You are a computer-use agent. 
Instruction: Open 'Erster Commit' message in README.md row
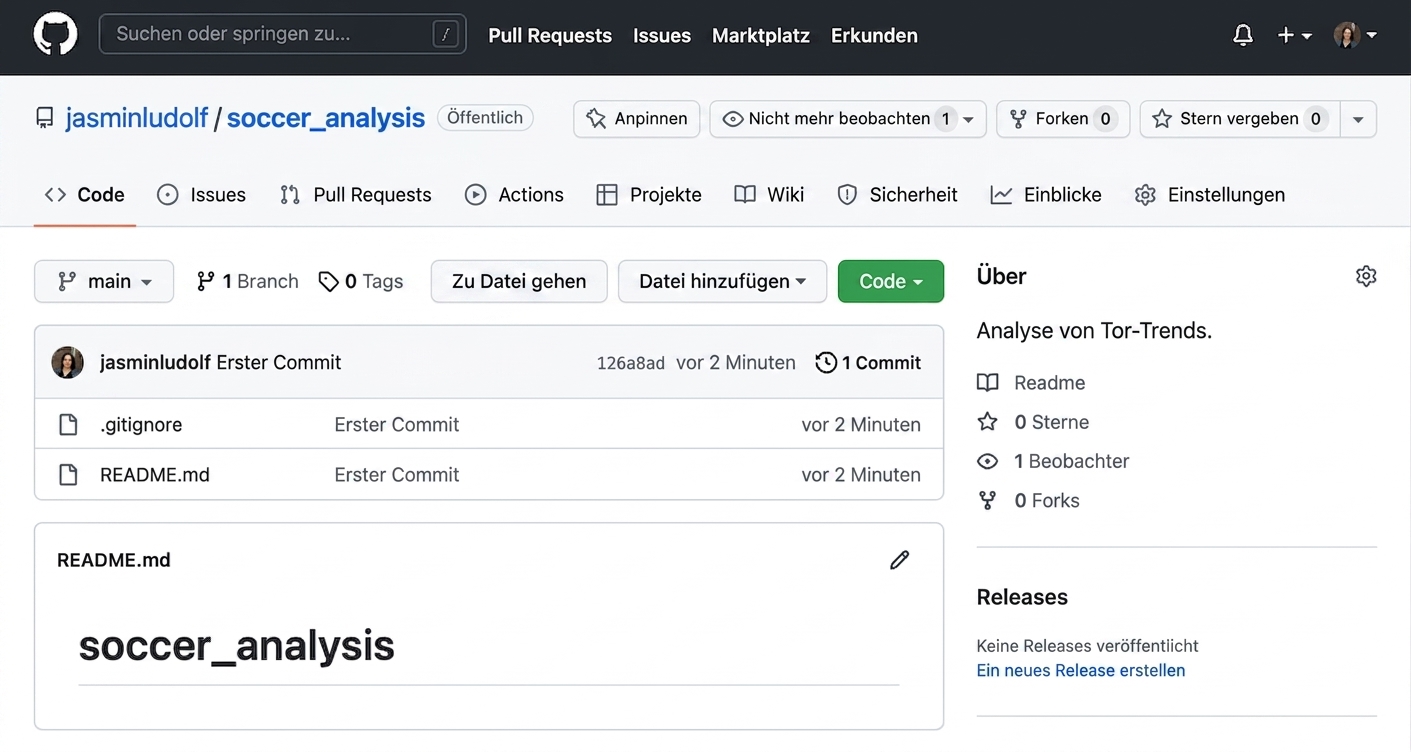point(397,475)
